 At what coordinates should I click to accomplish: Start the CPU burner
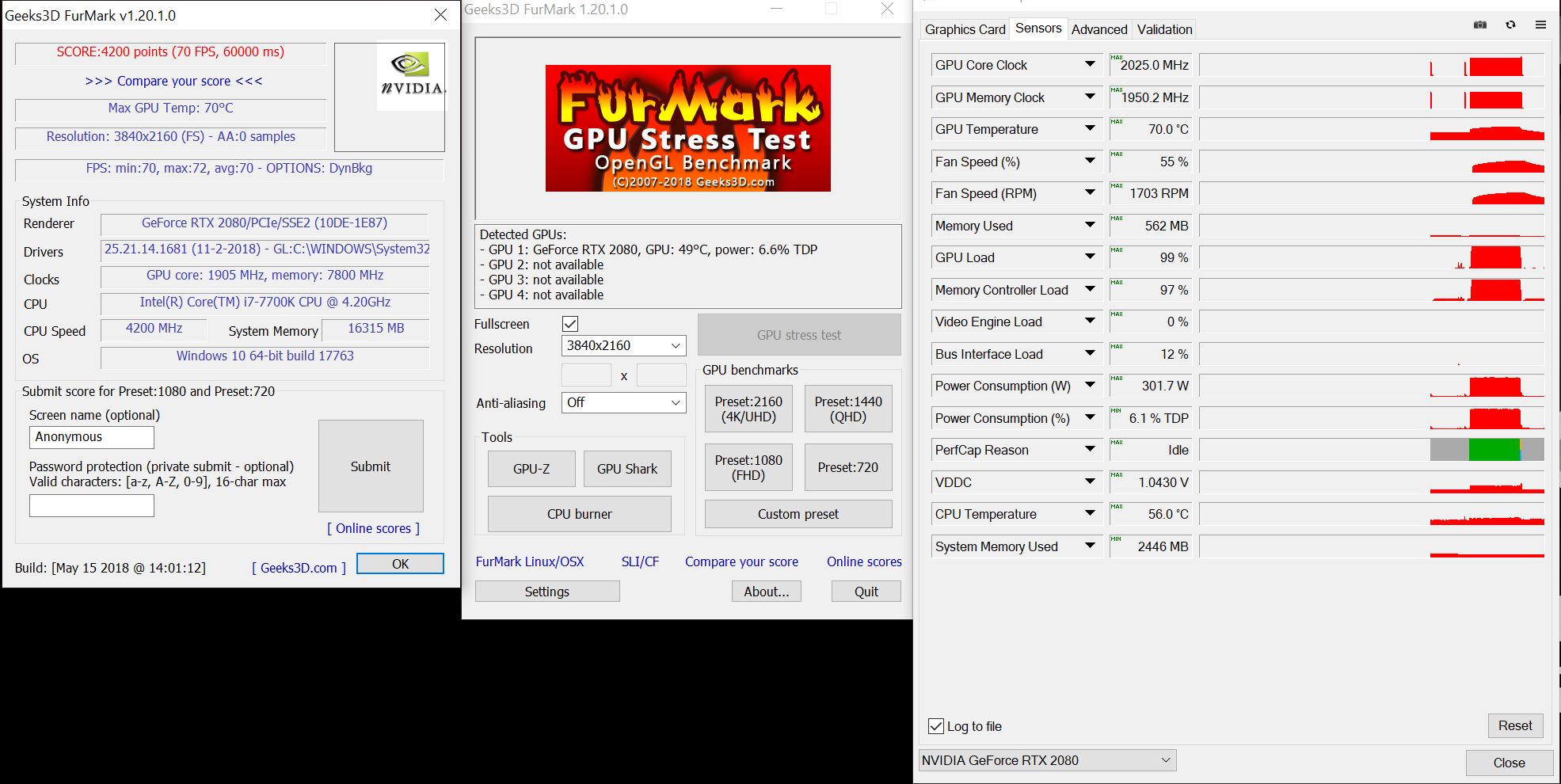point(580,514)
